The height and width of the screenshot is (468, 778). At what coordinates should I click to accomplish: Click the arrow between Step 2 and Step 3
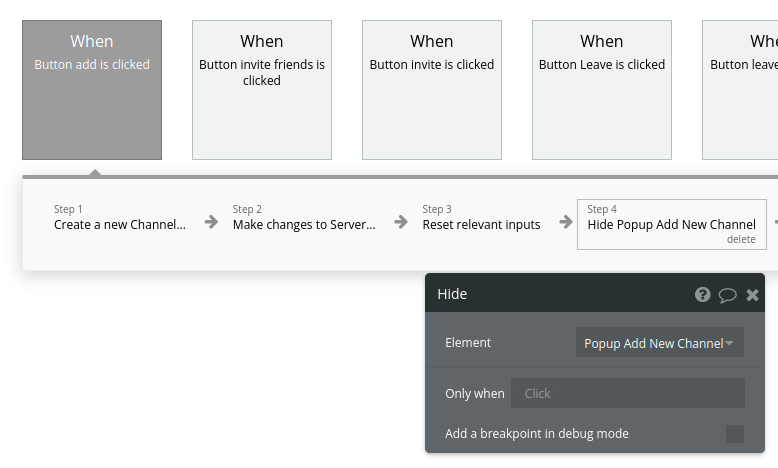point(400,222)
